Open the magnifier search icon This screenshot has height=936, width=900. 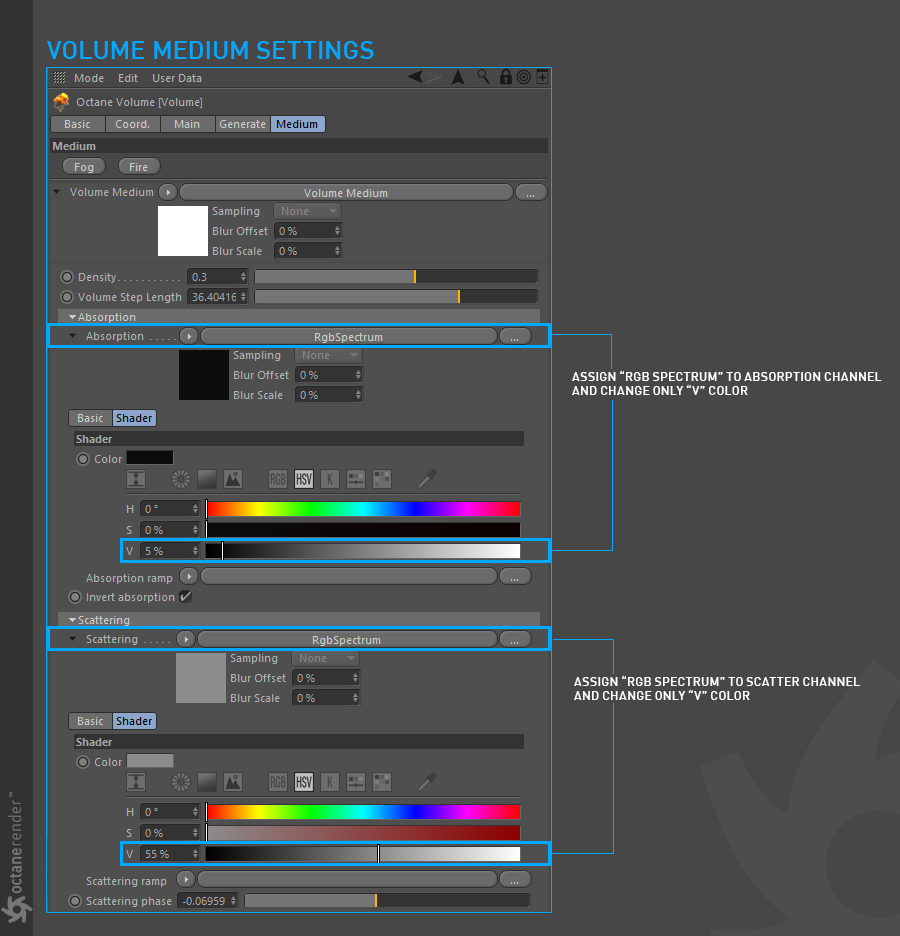(483, 76)
